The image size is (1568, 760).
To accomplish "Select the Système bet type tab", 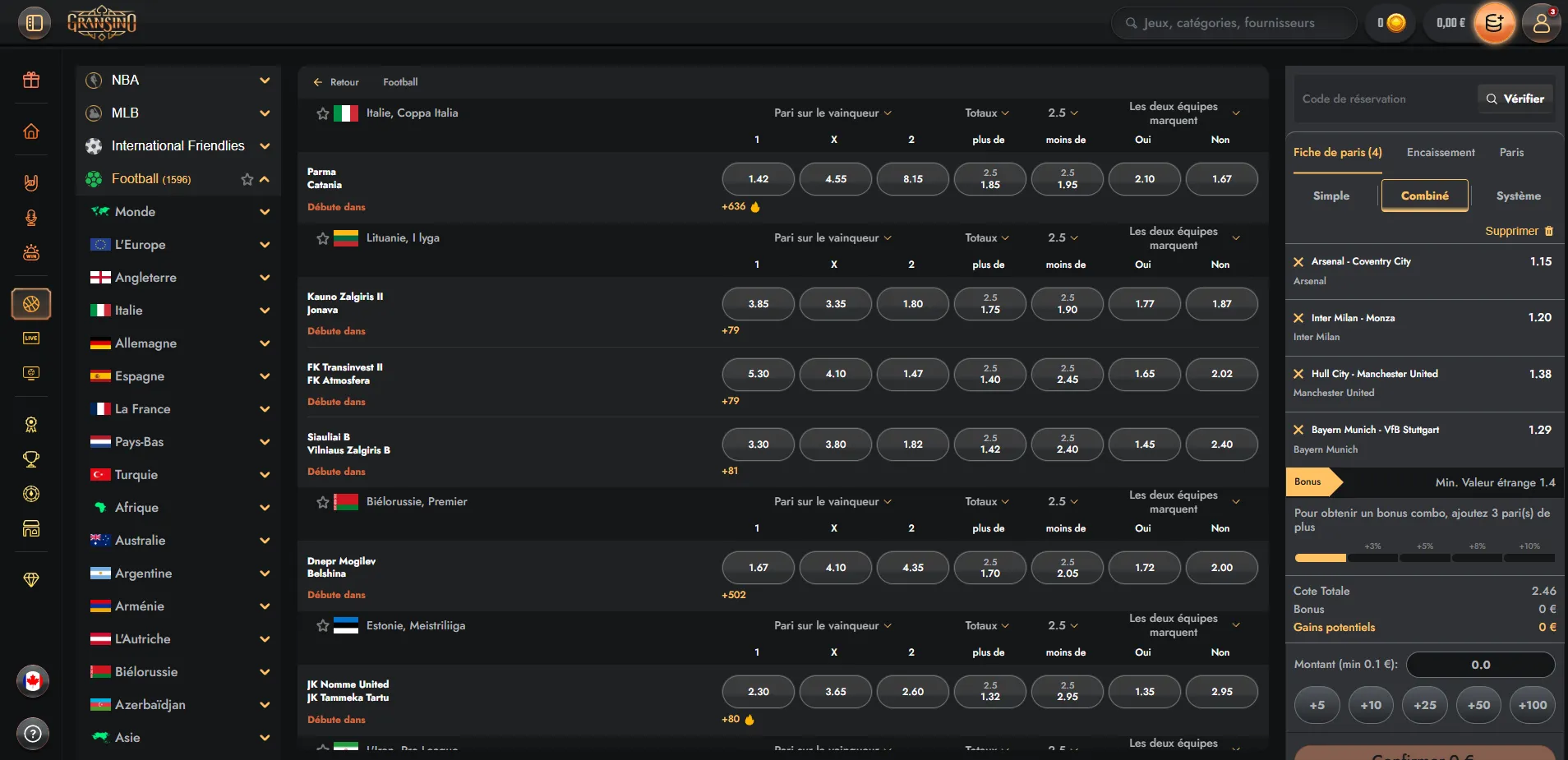I will tap(1519, 196).
